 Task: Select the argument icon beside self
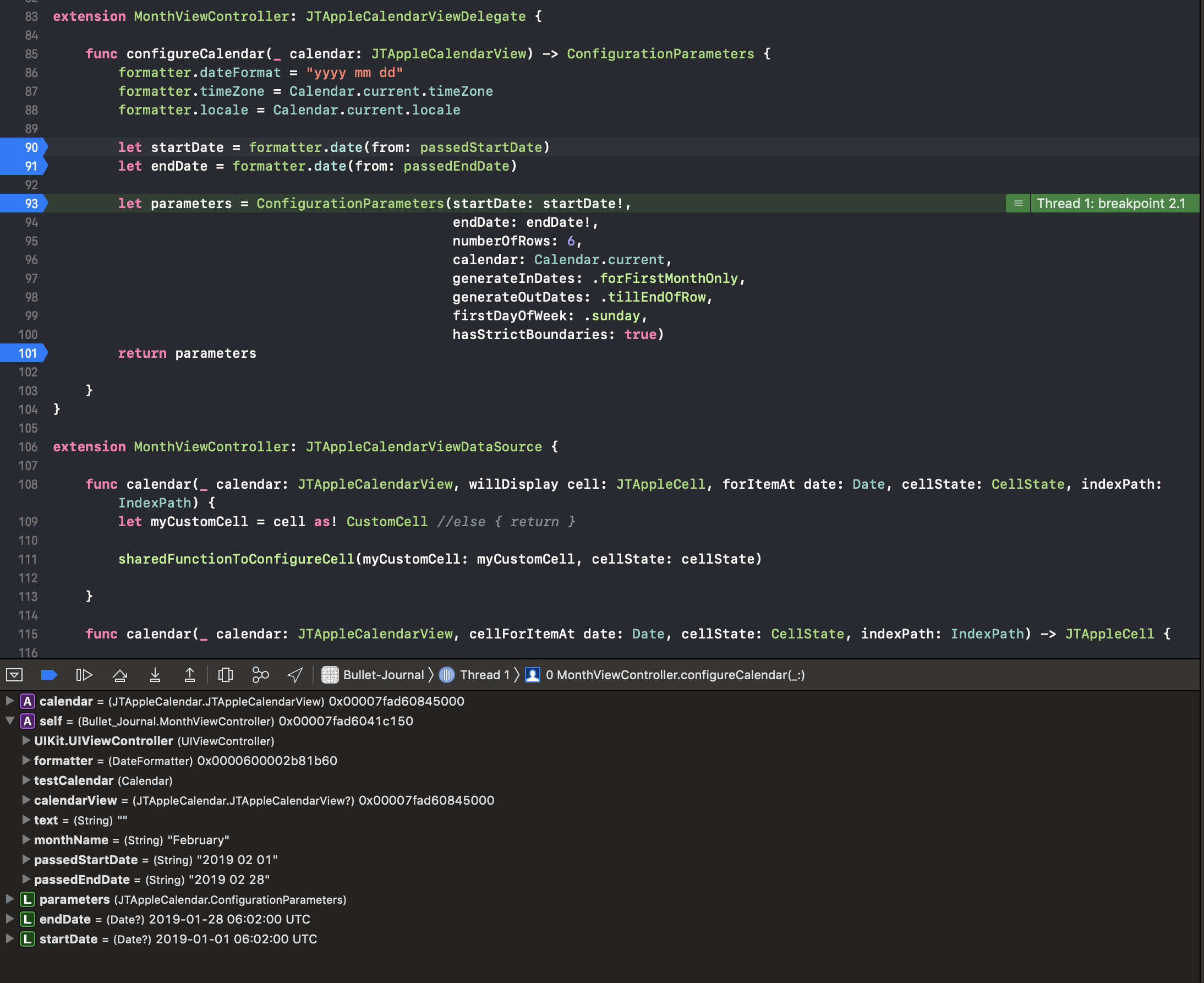[27, 721]
